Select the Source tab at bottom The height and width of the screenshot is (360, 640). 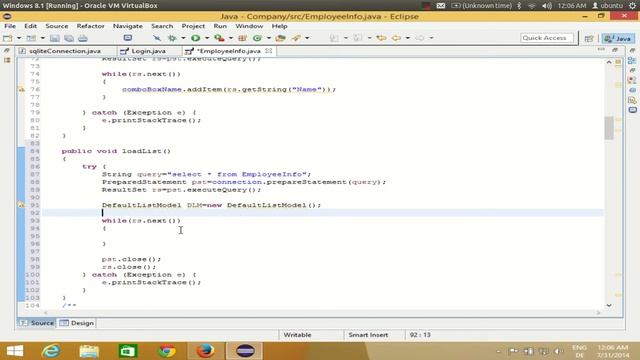[x=37, y=323]
